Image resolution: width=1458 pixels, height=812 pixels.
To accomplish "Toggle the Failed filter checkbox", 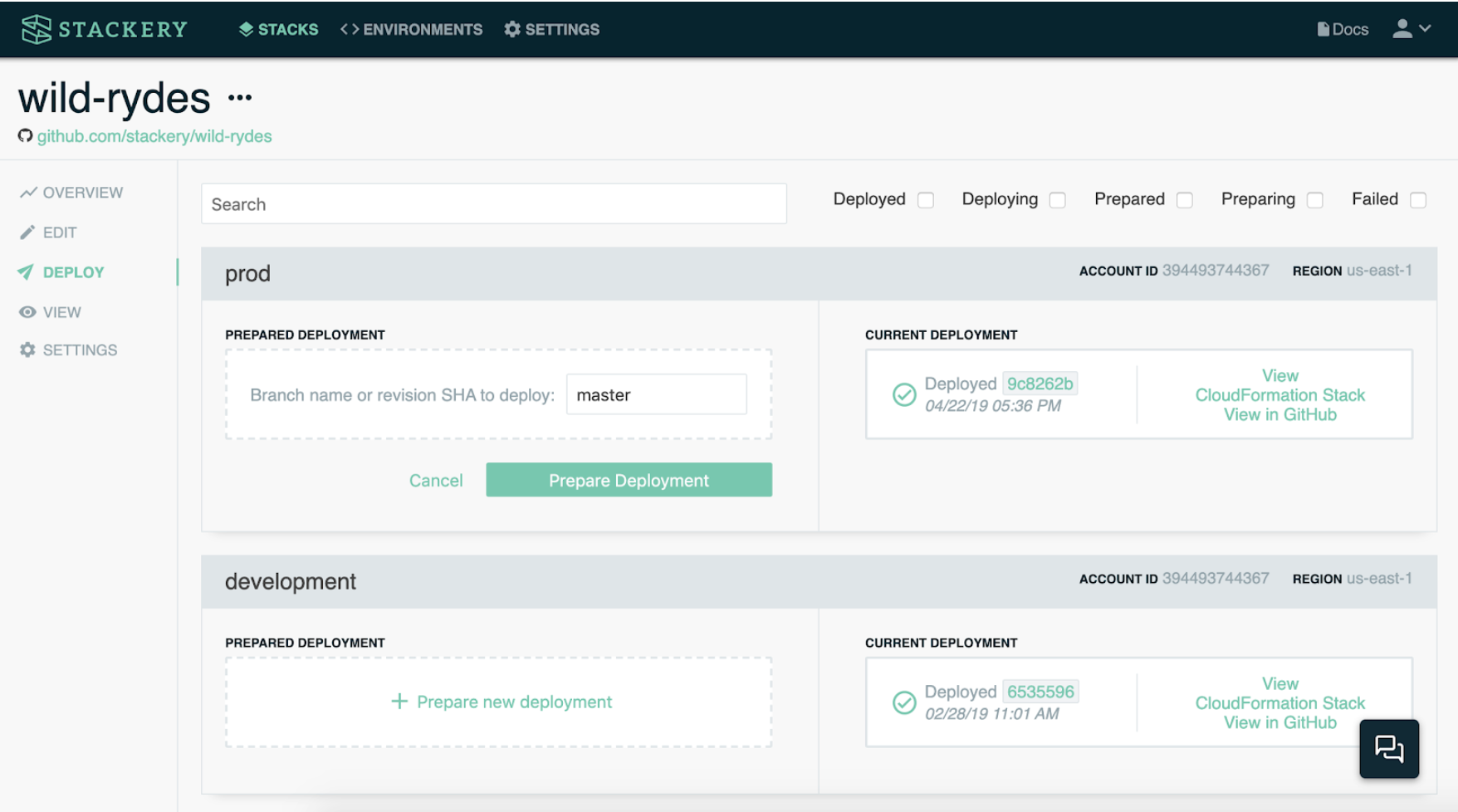I will (x=1418, y=200).
